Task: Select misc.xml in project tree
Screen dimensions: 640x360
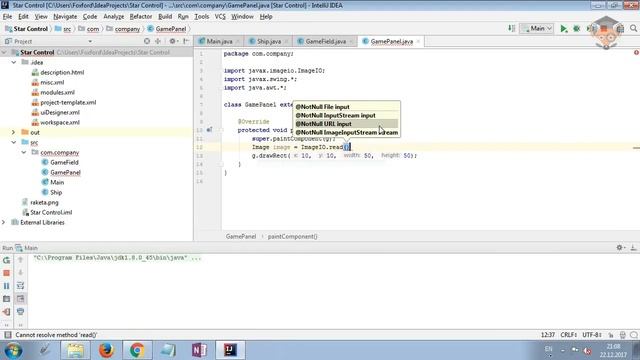Action: [52, 82]
